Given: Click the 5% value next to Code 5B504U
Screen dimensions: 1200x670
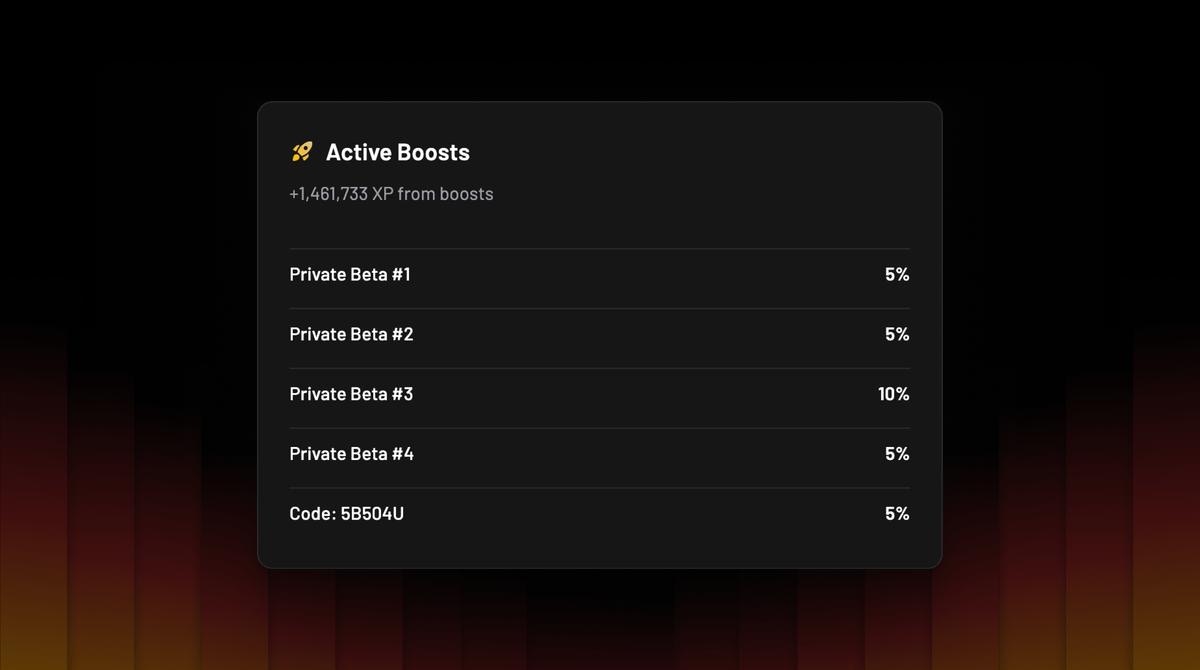Looking at the screenshot, I should [x=897, y=513].
